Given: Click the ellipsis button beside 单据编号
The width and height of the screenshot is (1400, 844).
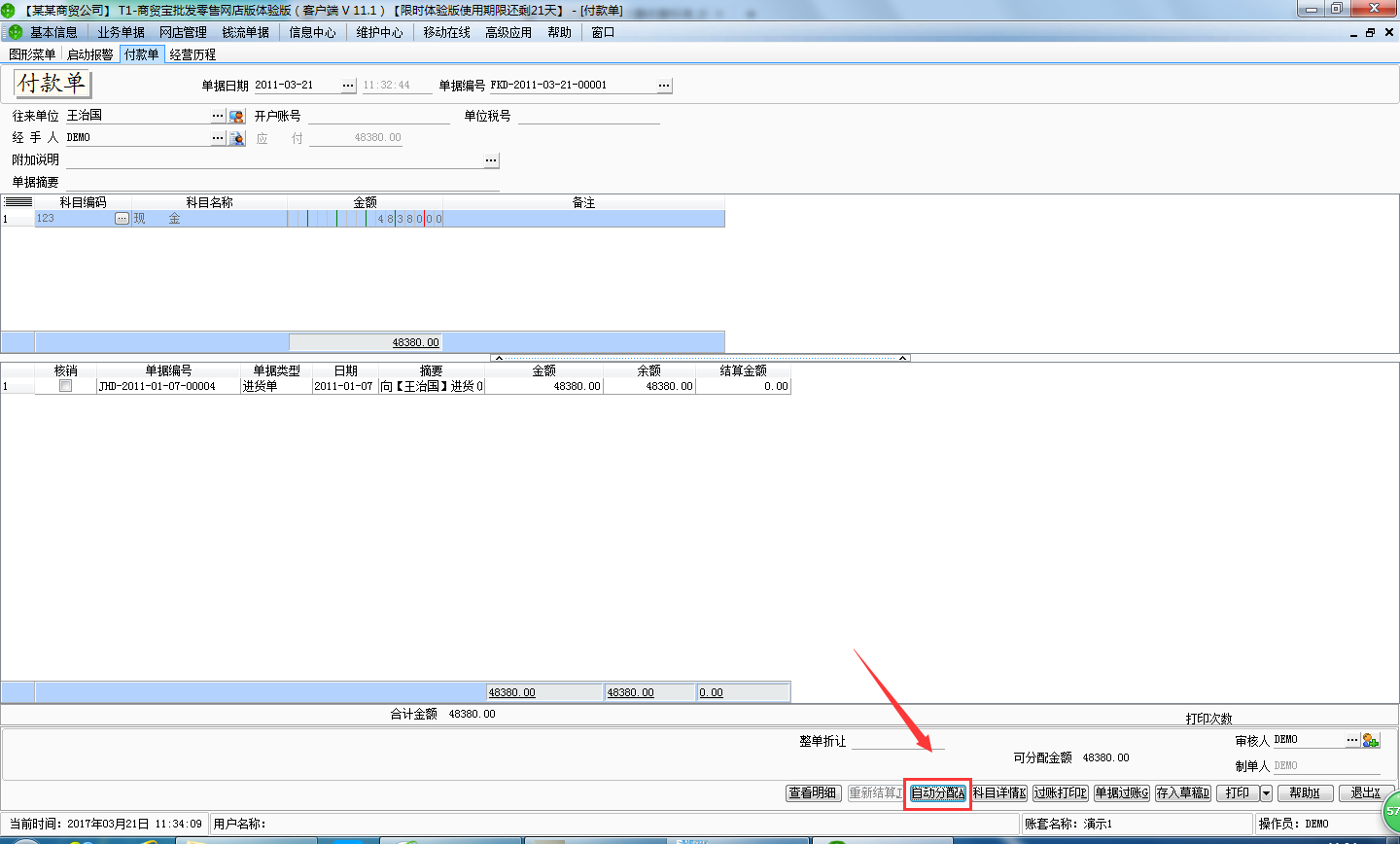Looking at the screenshot, I should (664, 86).
